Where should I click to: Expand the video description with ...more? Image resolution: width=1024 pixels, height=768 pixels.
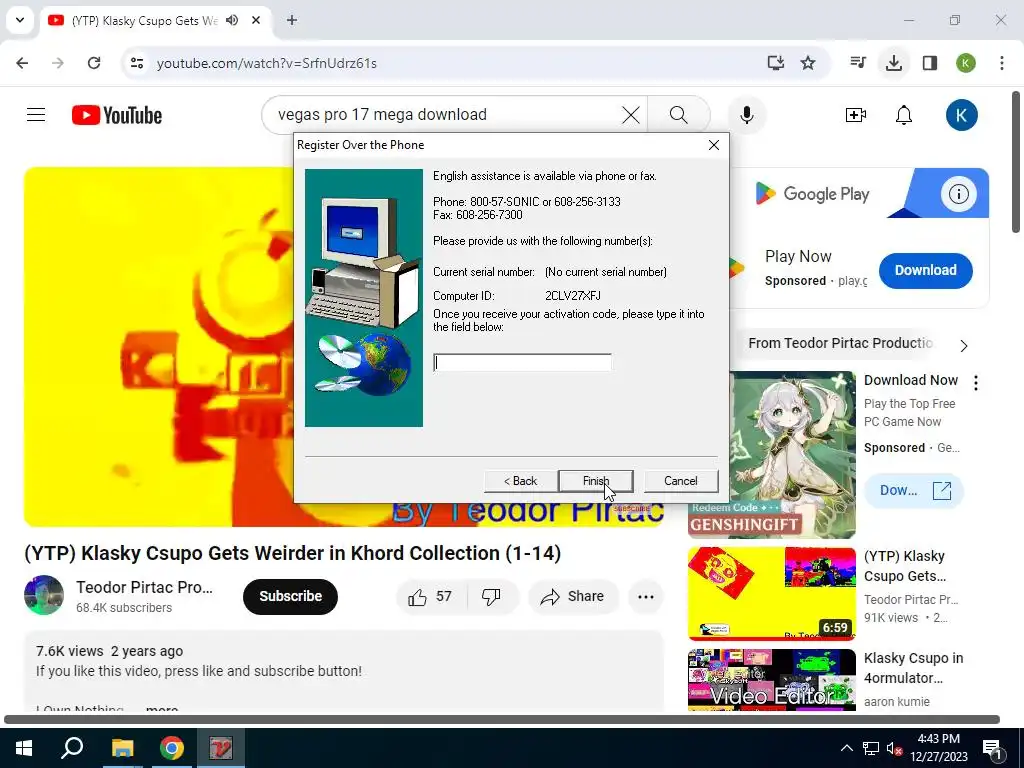(161, 708)
